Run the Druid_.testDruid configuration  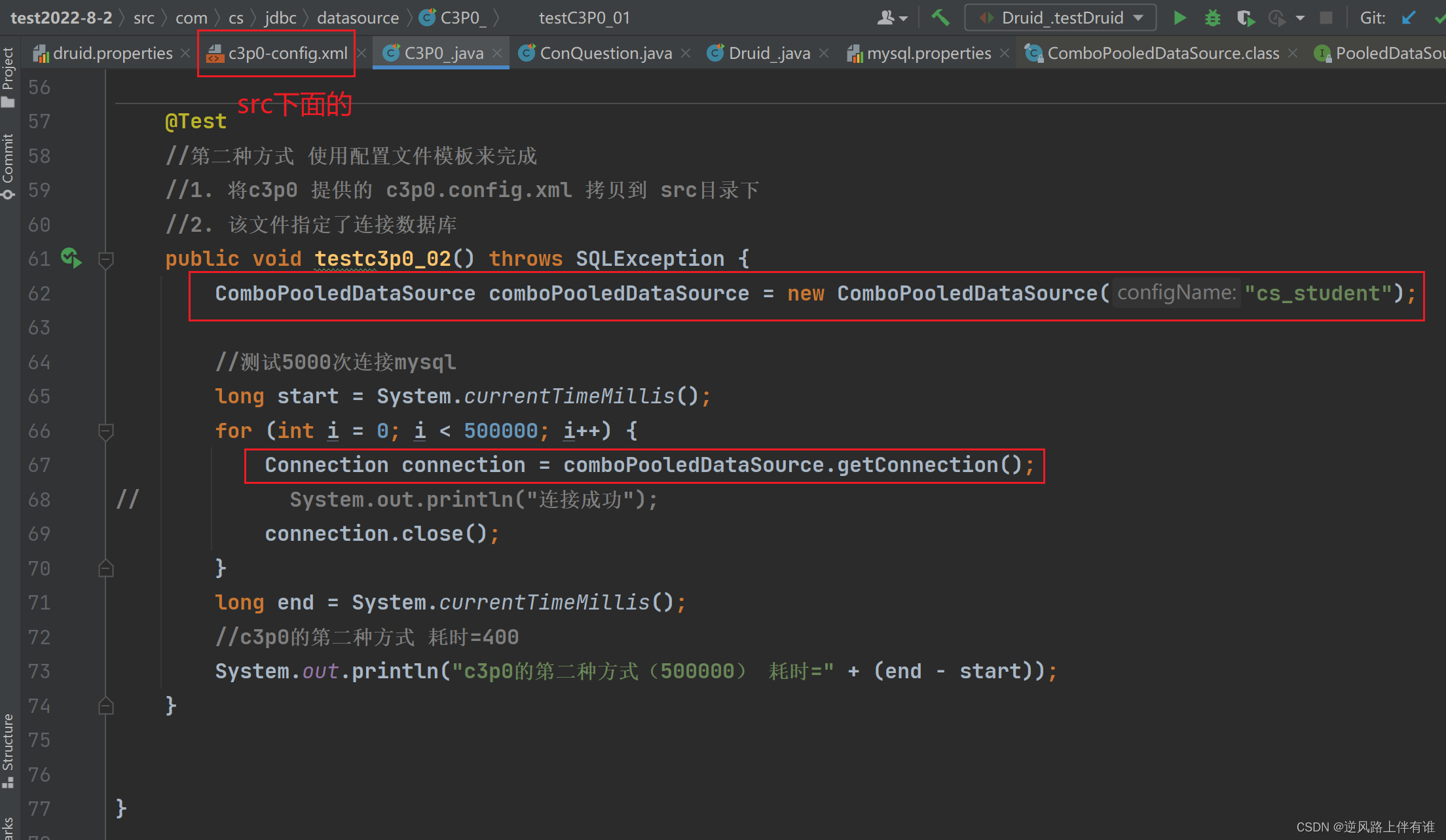point(1179,18)
